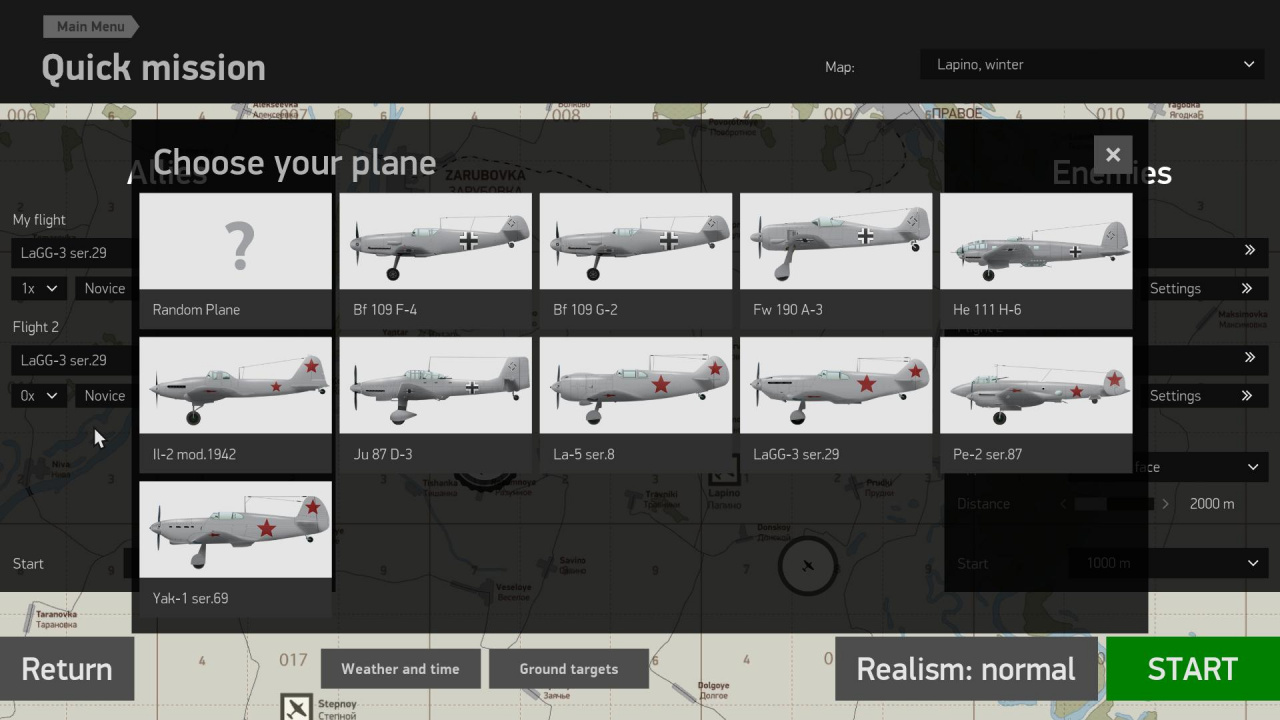This screenshot has width=1280, height=720.
Task: Click double-arrow beside second enemy Settings
Action: 1247,396
